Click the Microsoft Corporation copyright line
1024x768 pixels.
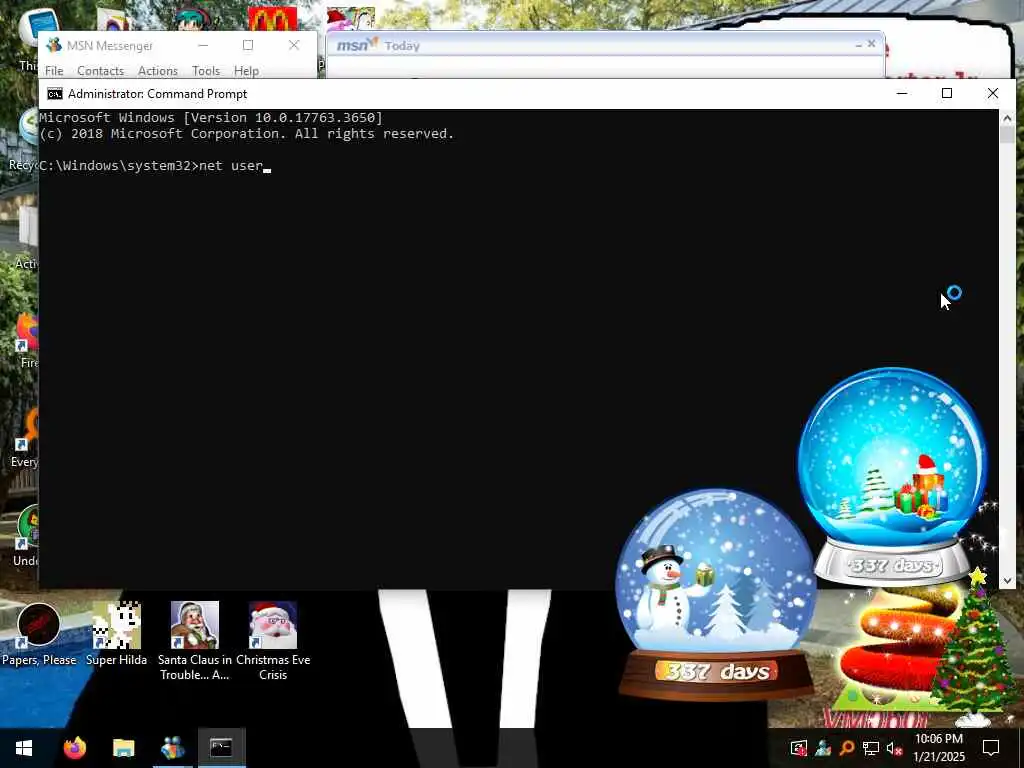tap(247, 134)
